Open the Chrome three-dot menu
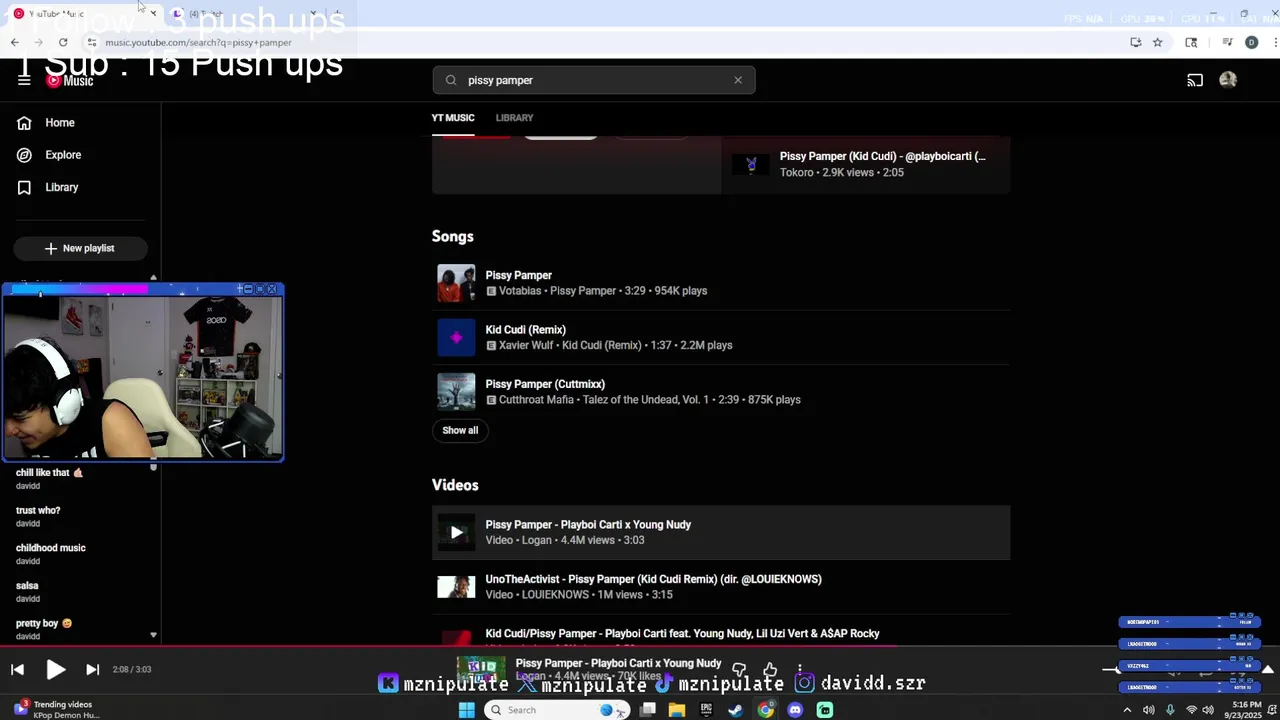 pos(1274,42)
